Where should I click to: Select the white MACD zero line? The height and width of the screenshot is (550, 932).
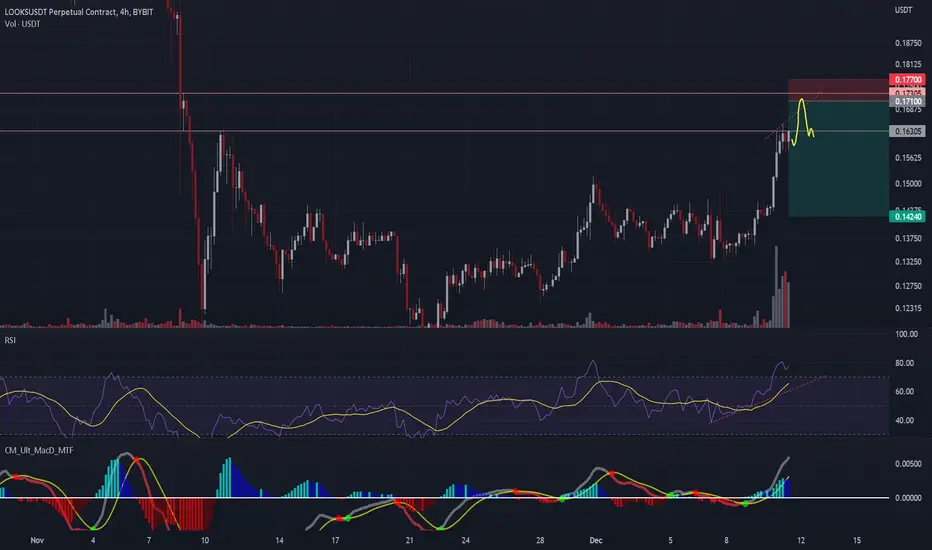point(445,498)
